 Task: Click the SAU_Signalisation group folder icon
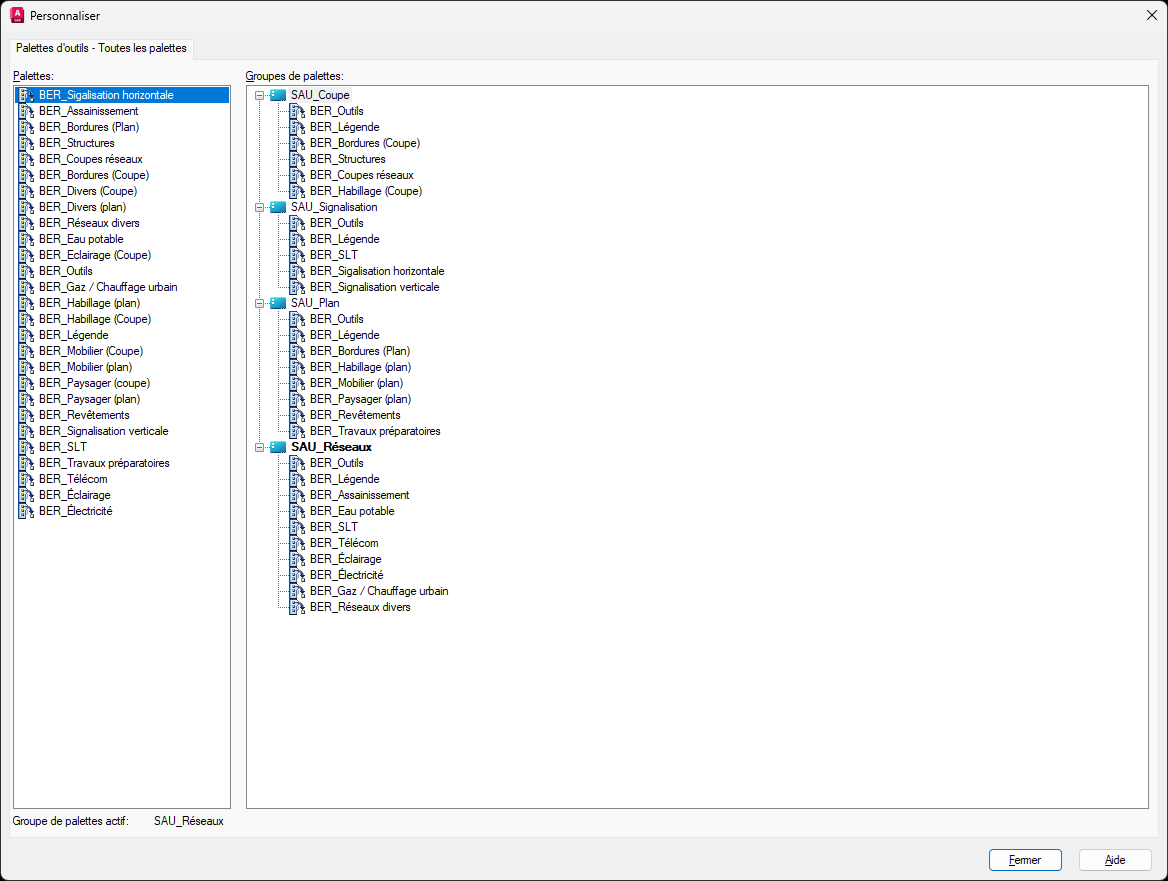(278, 207)
